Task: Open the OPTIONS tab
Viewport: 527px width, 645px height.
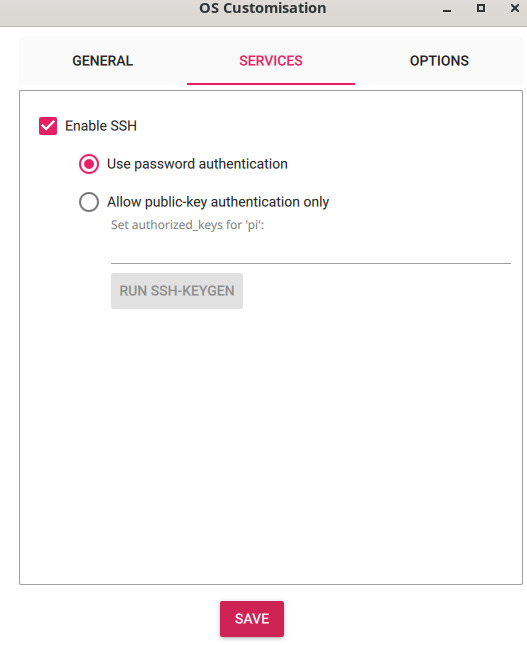Action: pos(439,61)
